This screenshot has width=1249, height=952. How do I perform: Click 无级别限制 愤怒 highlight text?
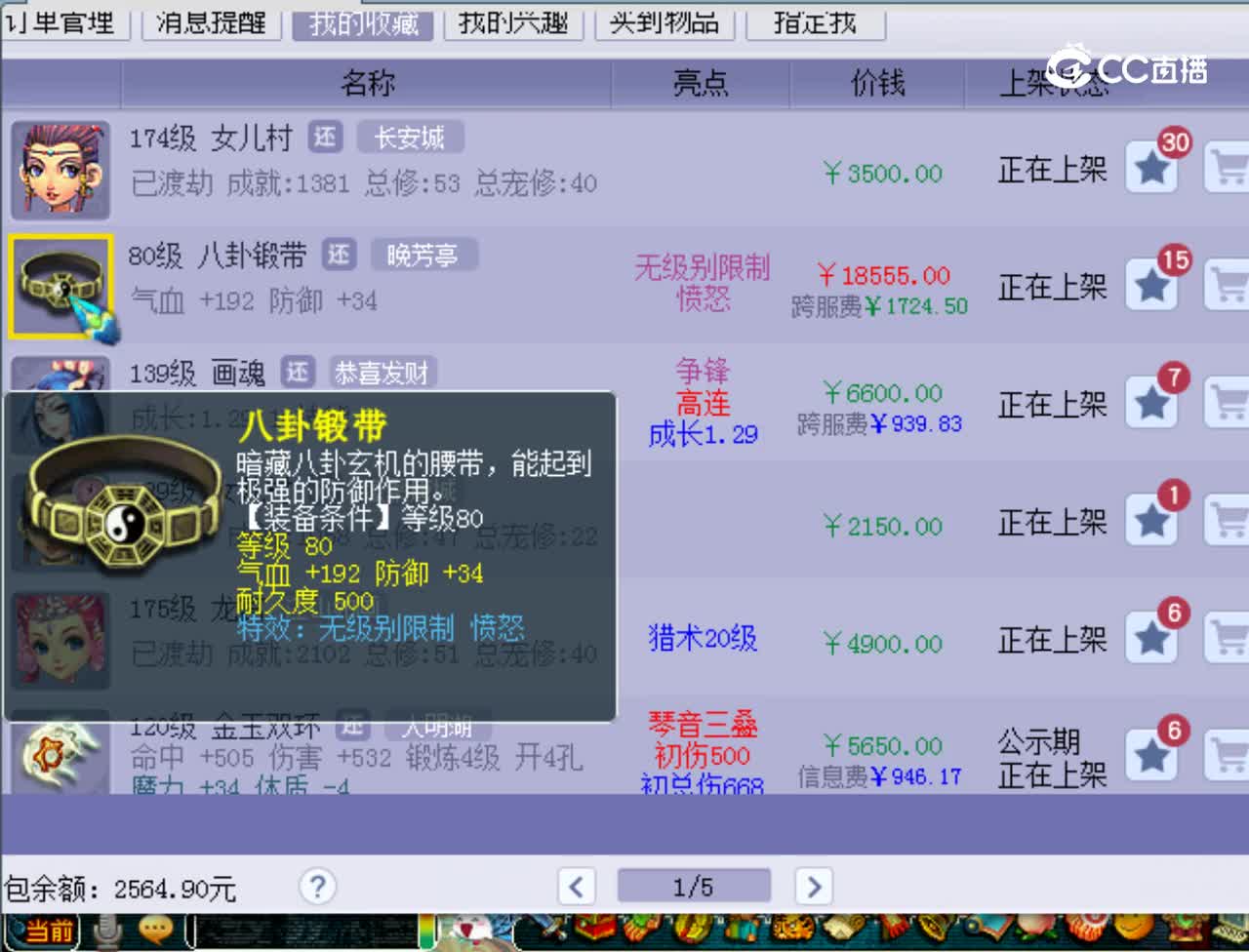point(702,283)
